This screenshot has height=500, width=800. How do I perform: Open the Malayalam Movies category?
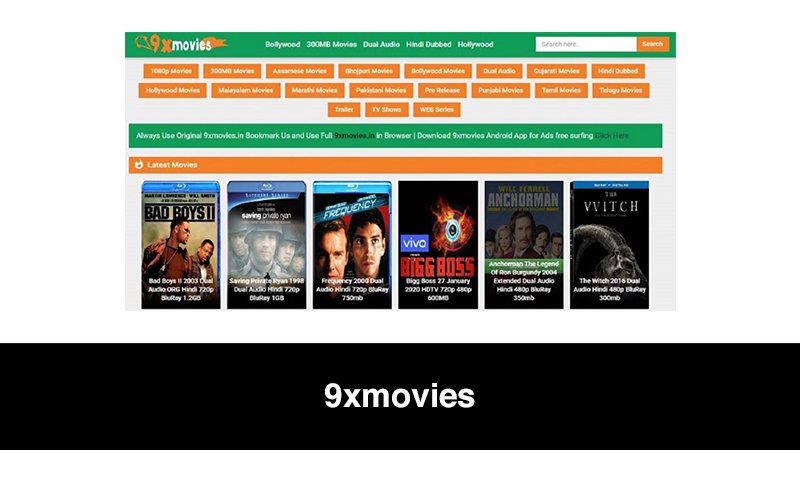246,90
